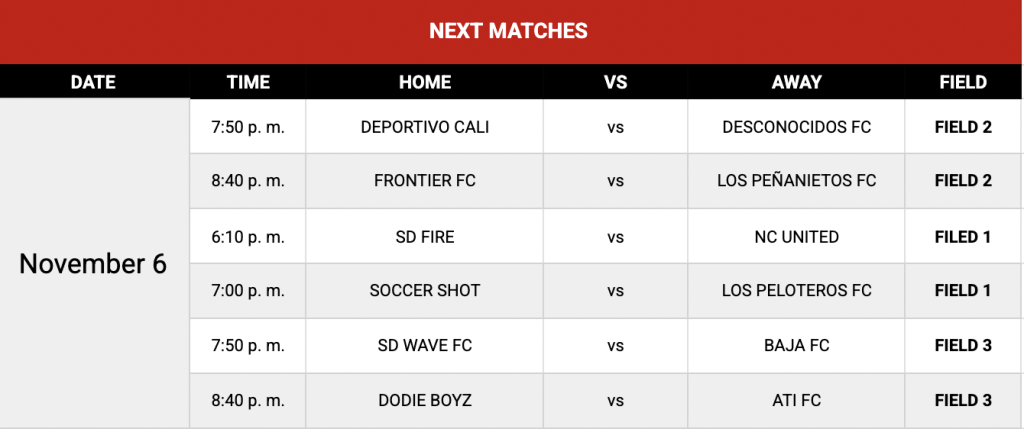Click the November 6 date cell
Screen dimensions: 1024x429
coord(93,264)
